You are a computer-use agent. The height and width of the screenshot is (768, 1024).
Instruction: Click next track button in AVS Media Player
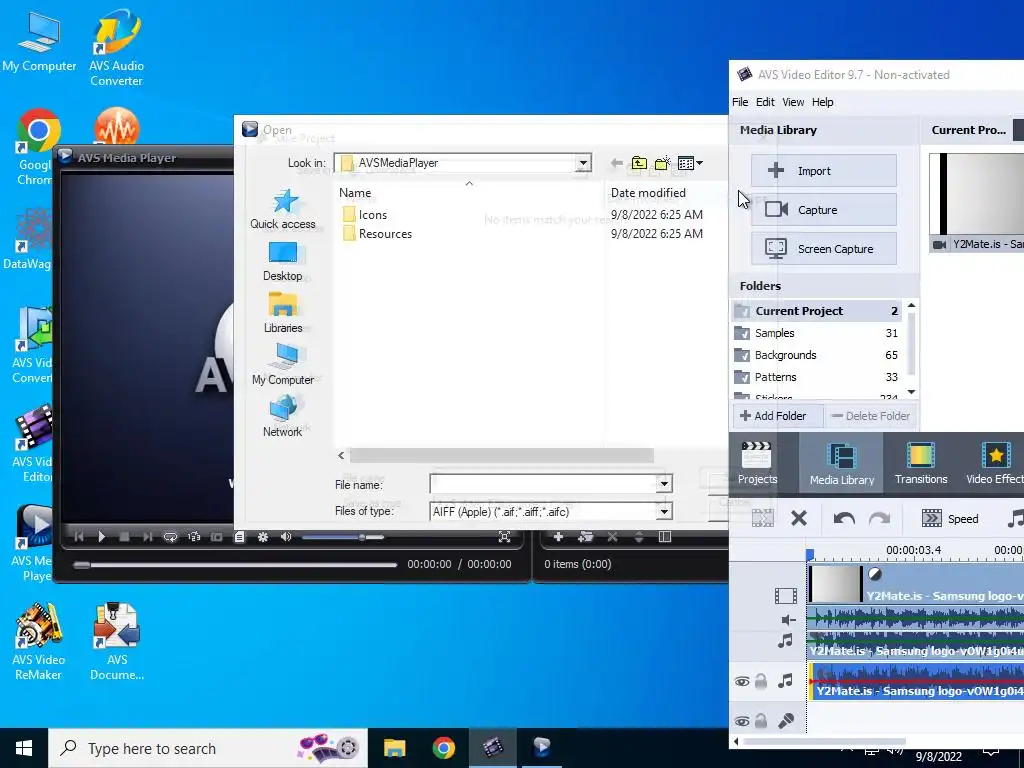[147, 537]
